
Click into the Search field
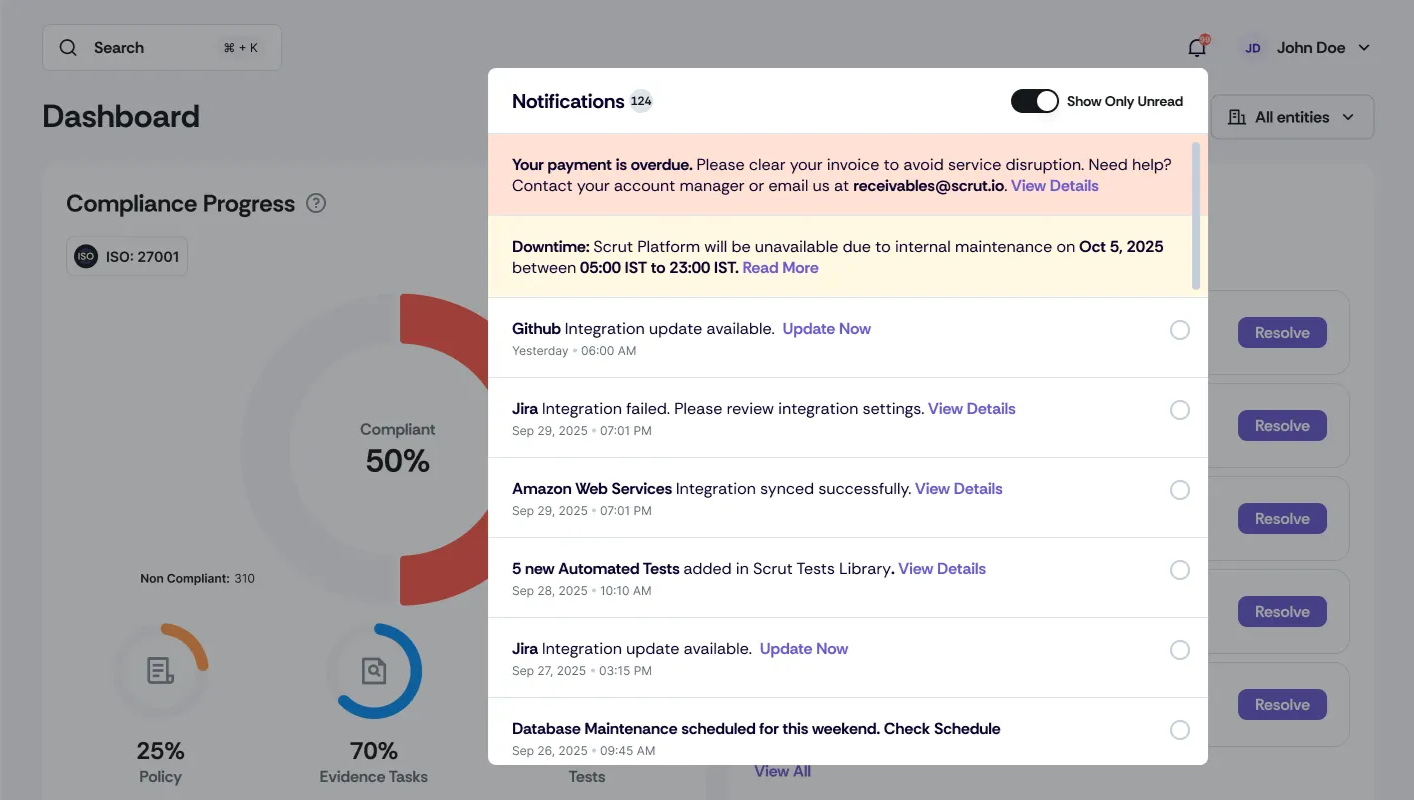click(x=150, y=48)
